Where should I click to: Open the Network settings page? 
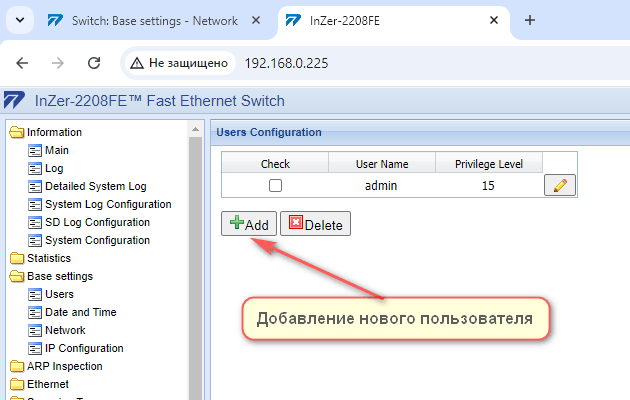point(65,331)
